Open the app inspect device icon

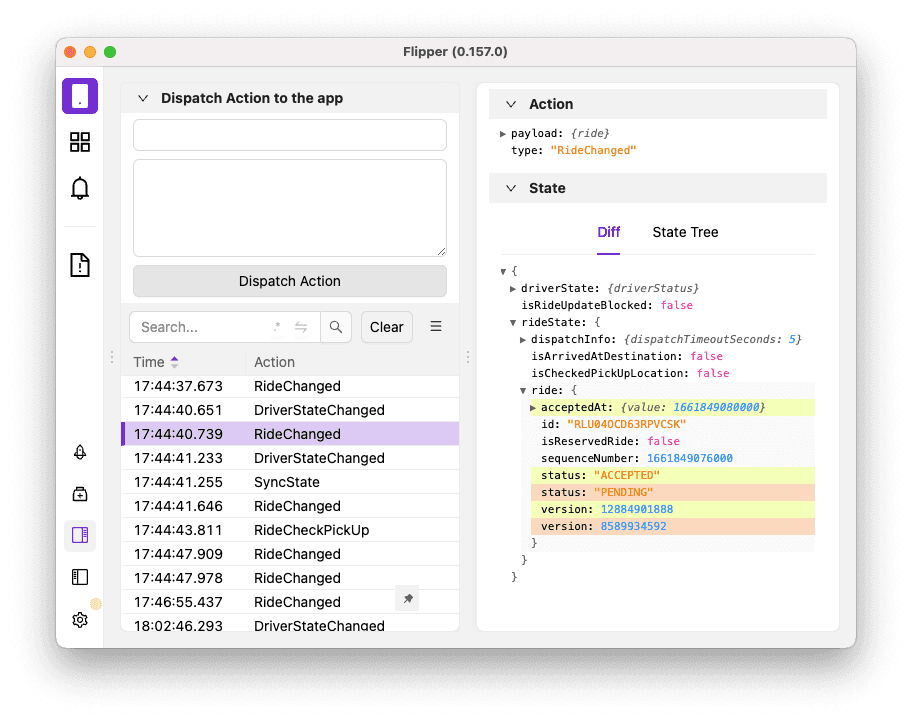pos(80,96)
